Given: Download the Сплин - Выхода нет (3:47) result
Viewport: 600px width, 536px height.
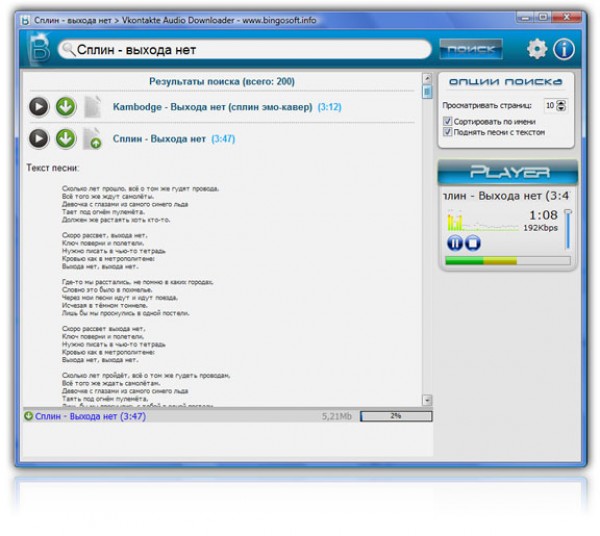Looking at the screenshot, I should 66,138.
